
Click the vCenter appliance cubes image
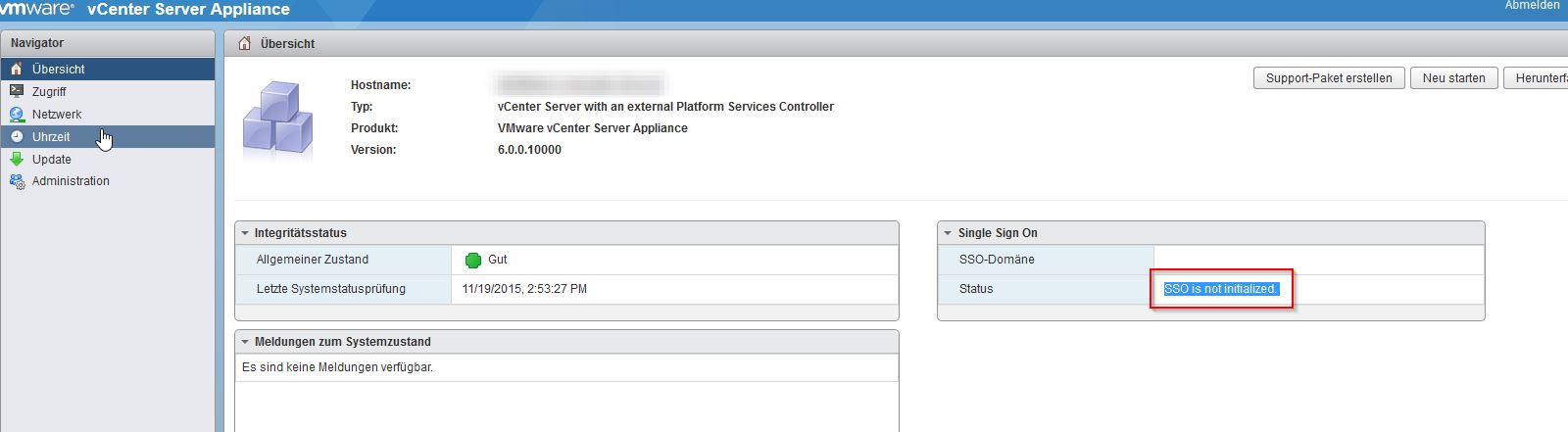click(x=278, y=120)
